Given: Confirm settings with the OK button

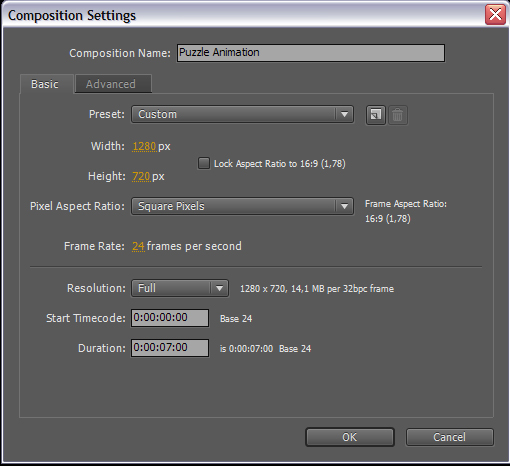Looking at the screenshot, I should pyautogui.click(x=350, y=437).
